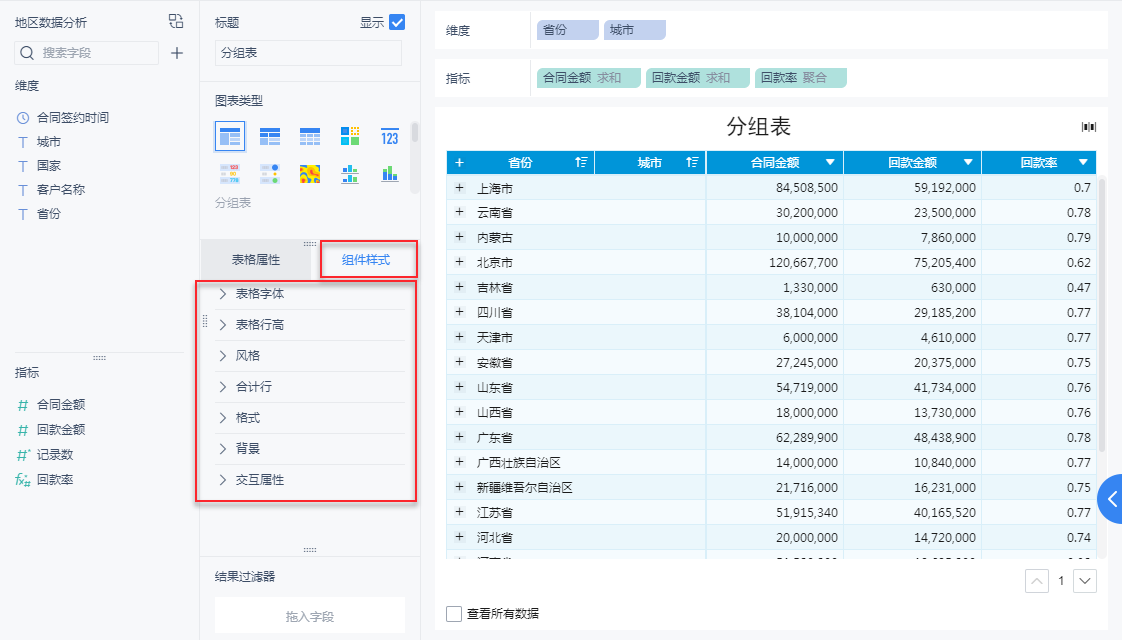Open the 回款金额 column header dropdown

[968, 163]
